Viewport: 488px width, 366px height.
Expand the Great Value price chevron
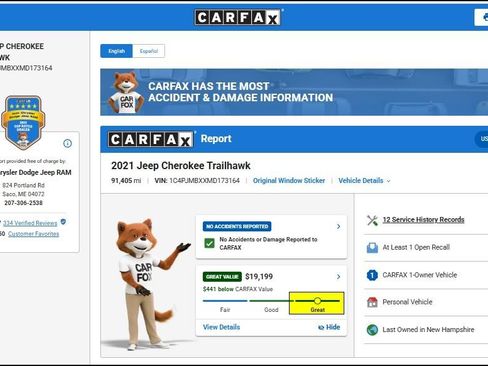[338, 277]
